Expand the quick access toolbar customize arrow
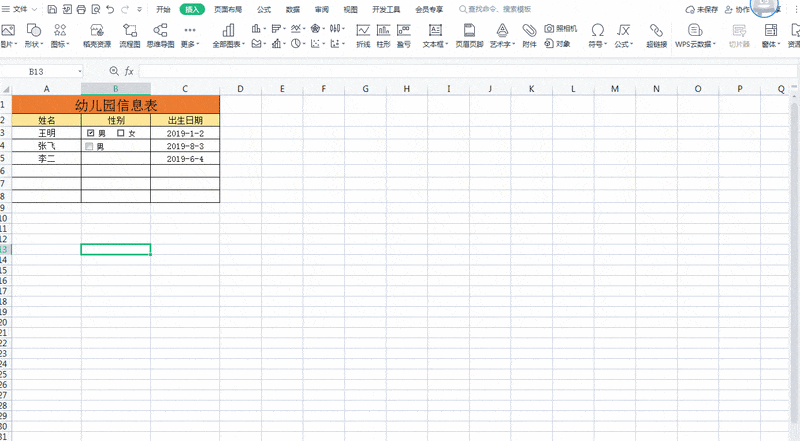 [x=139, y=9]
